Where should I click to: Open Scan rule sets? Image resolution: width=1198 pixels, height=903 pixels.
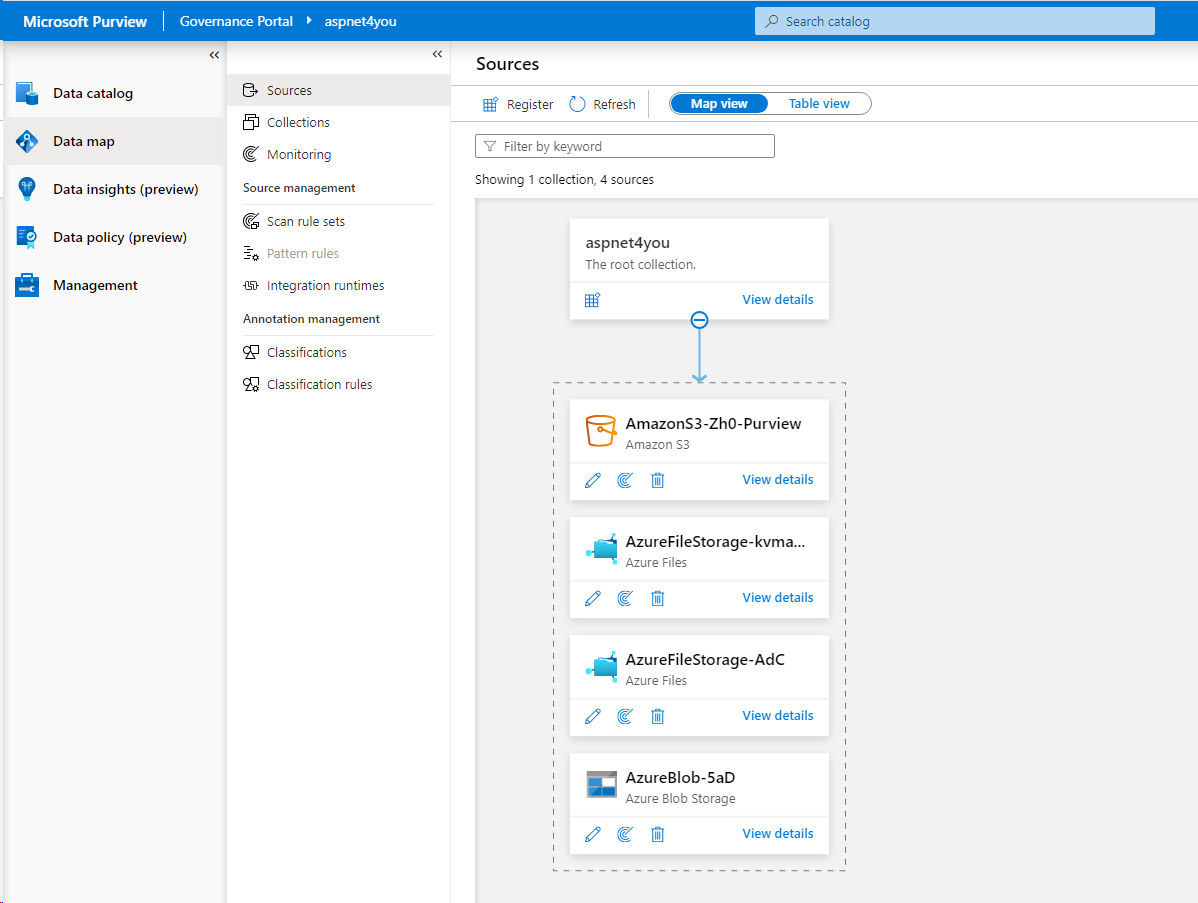point(338,222)
